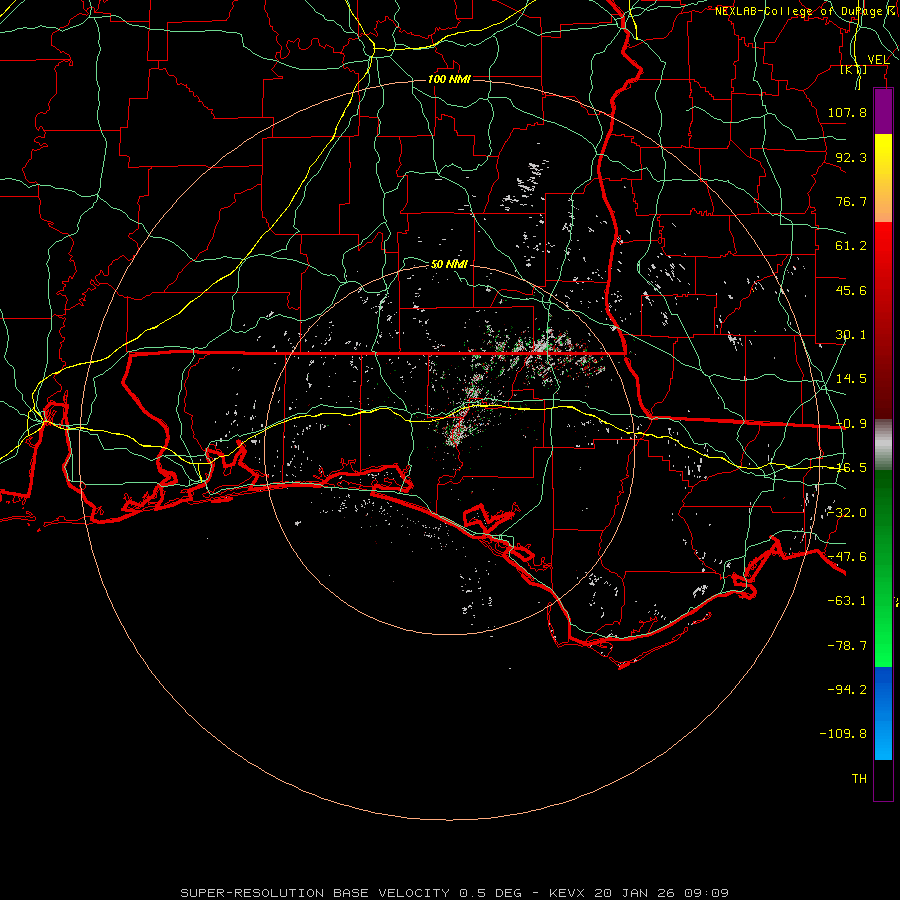Image resolution: width=900 pixels, height=900 pixels.
Task: Click the "100 NMI" range ring label
Action: coord(449,79)
